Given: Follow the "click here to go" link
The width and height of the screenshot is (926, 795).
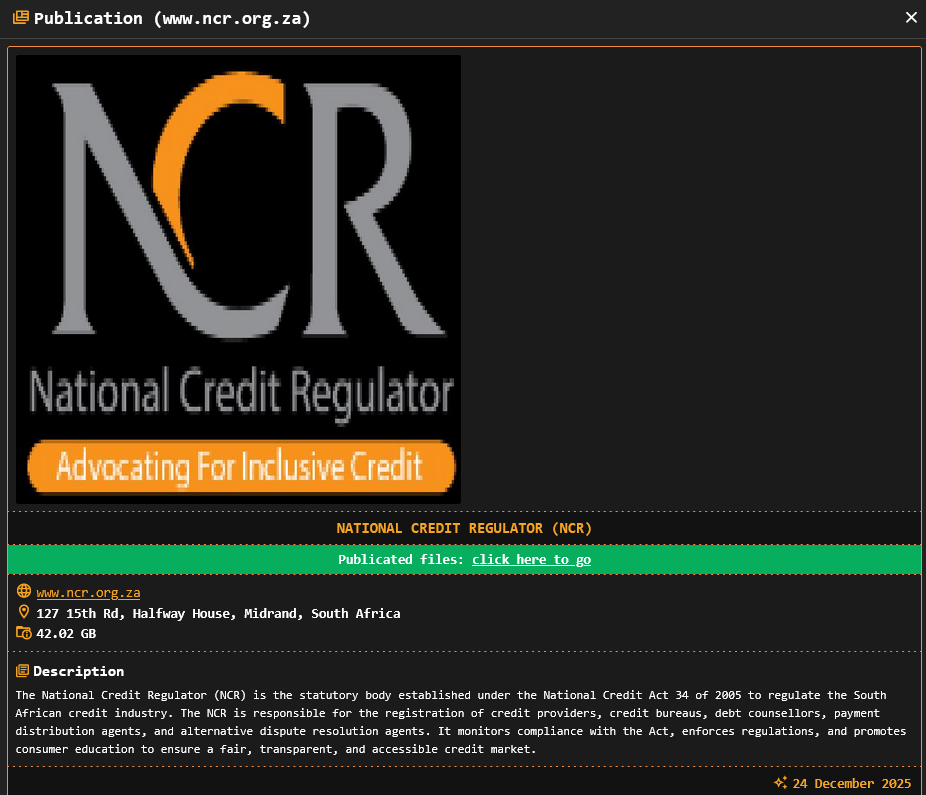Looking at the screenshot, I should point(531,560).
